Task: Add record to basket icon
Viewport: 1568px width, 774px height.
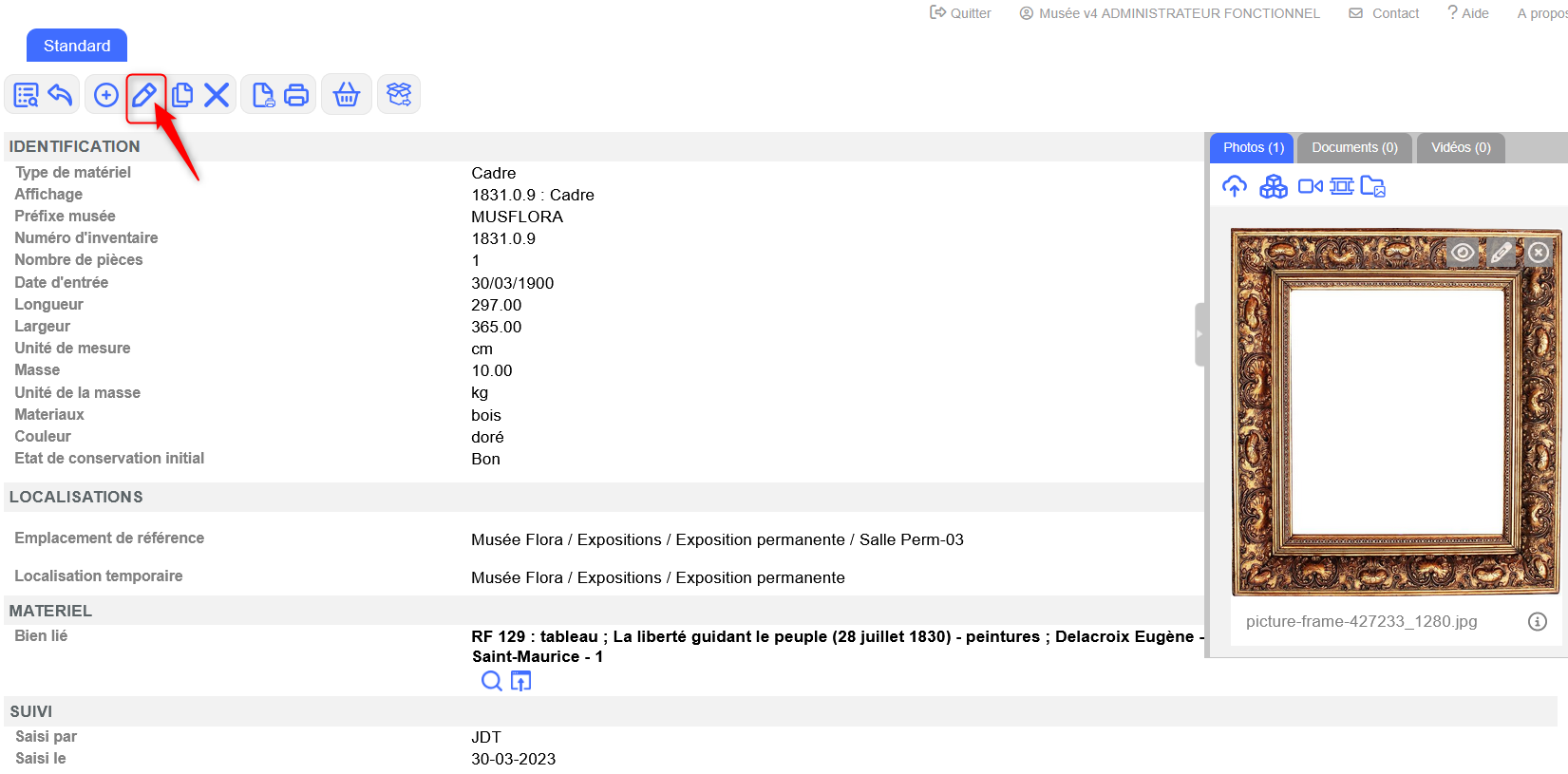Action: click(347, 95)
